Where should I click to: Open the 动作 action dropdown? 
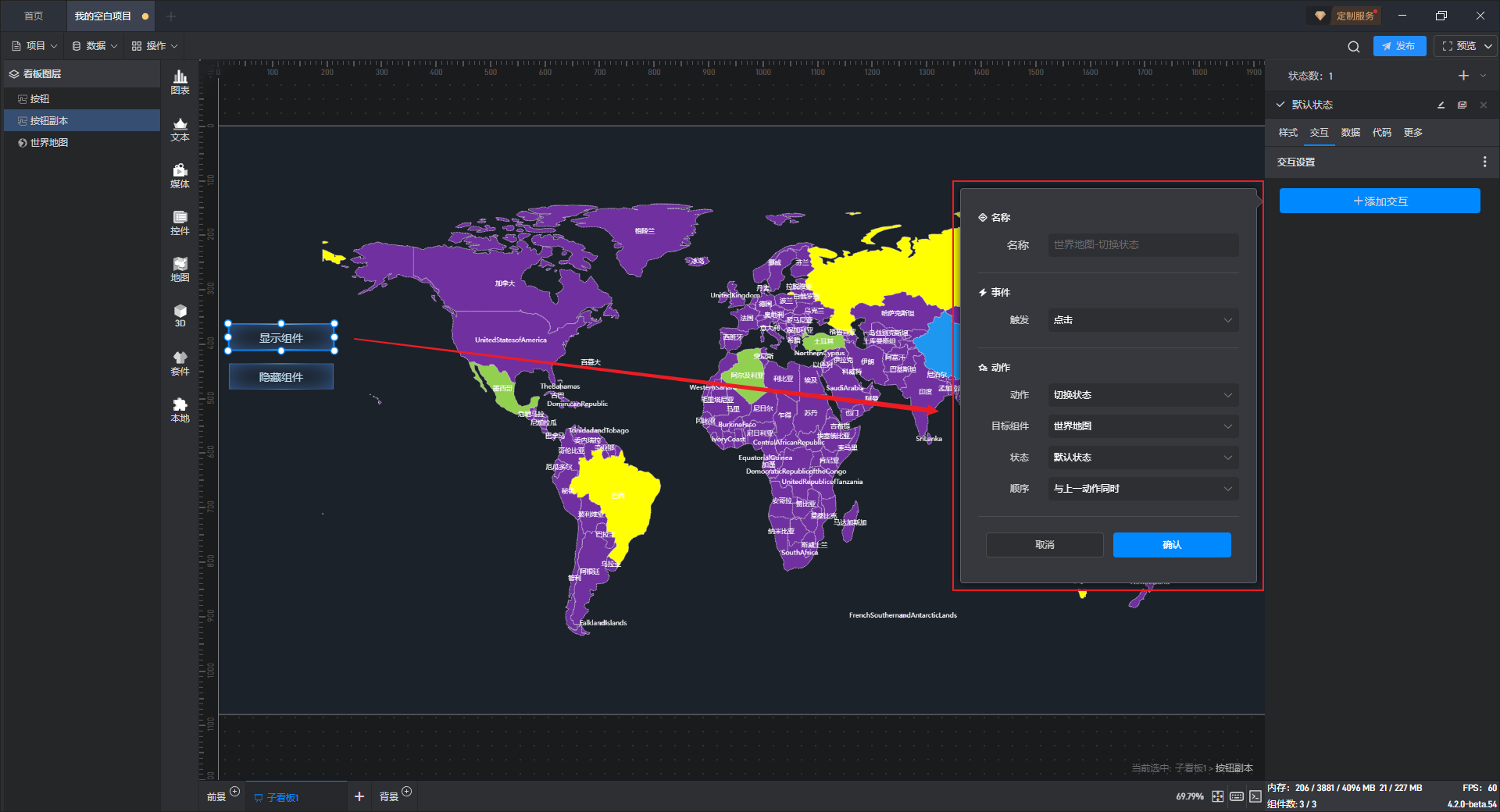1142,395
